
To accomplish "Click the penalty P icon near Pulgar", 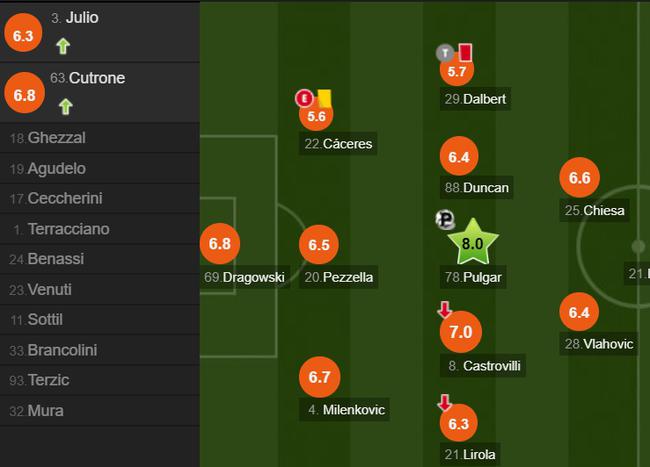I will click(445, 219).
